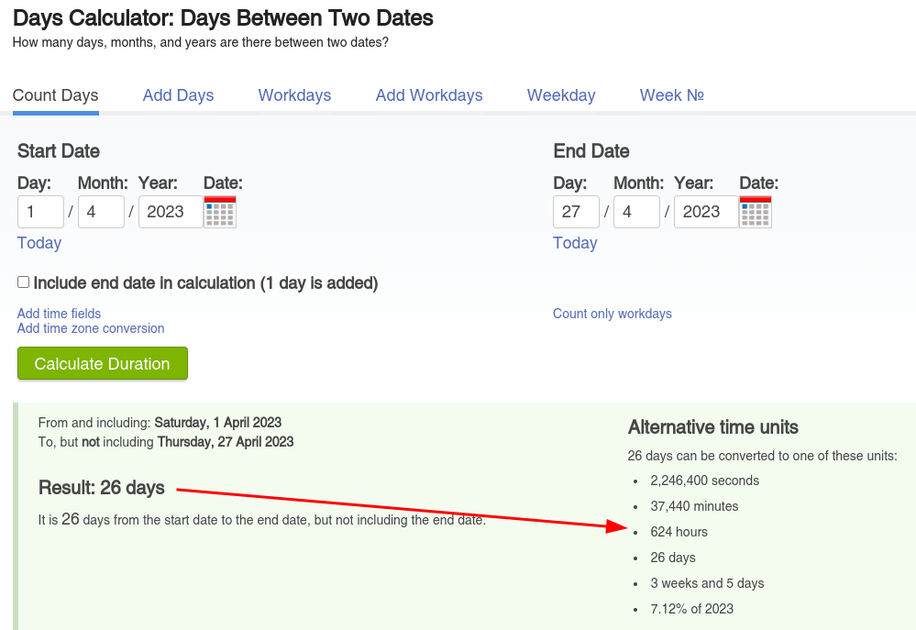Viewport: 916px width, 630px height.
Task: Focus the Start Date Month field
Action: click(100, 212)
